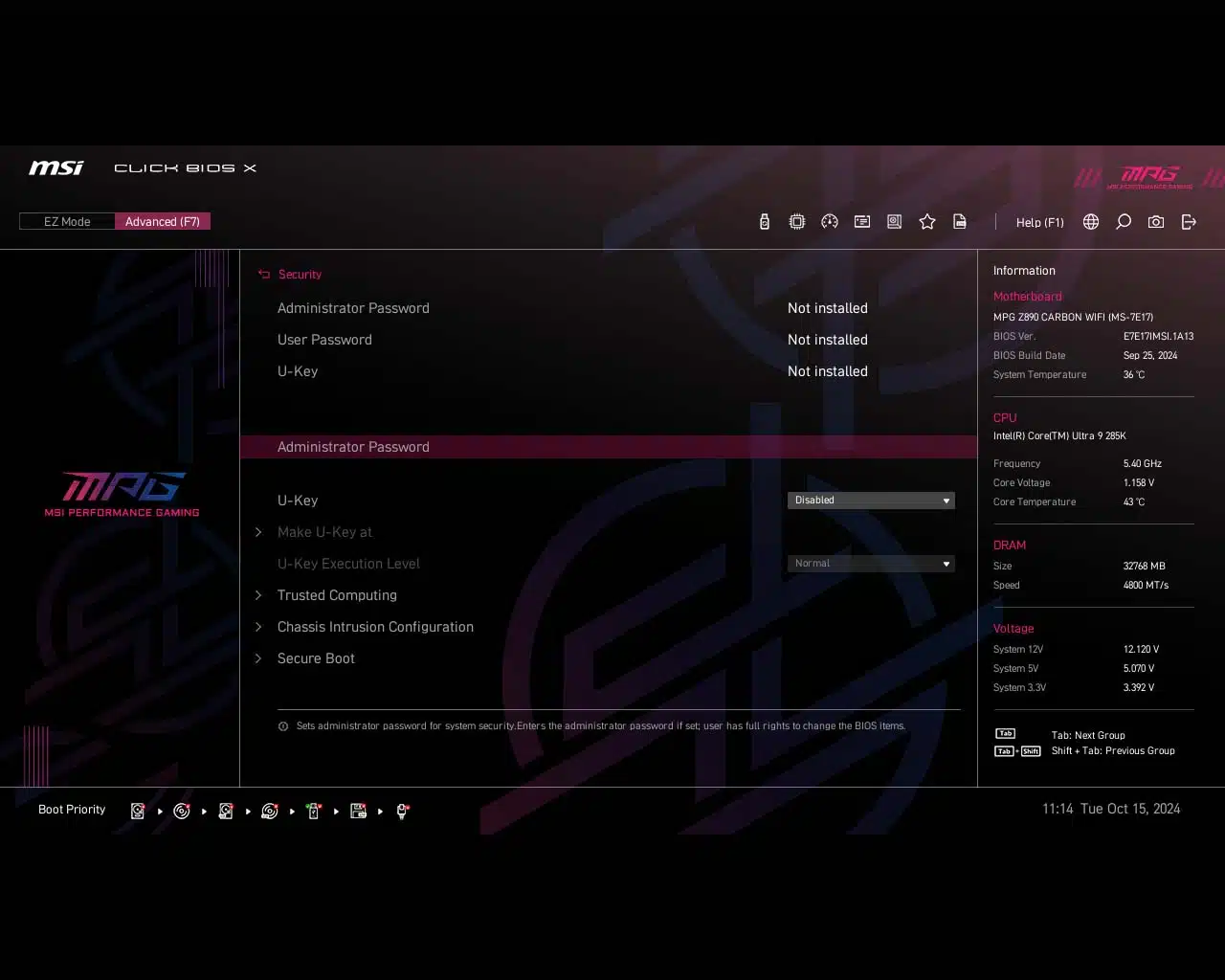Take a screenshot using the camera icon
1225x980 pixels.
click(1156, 222)
